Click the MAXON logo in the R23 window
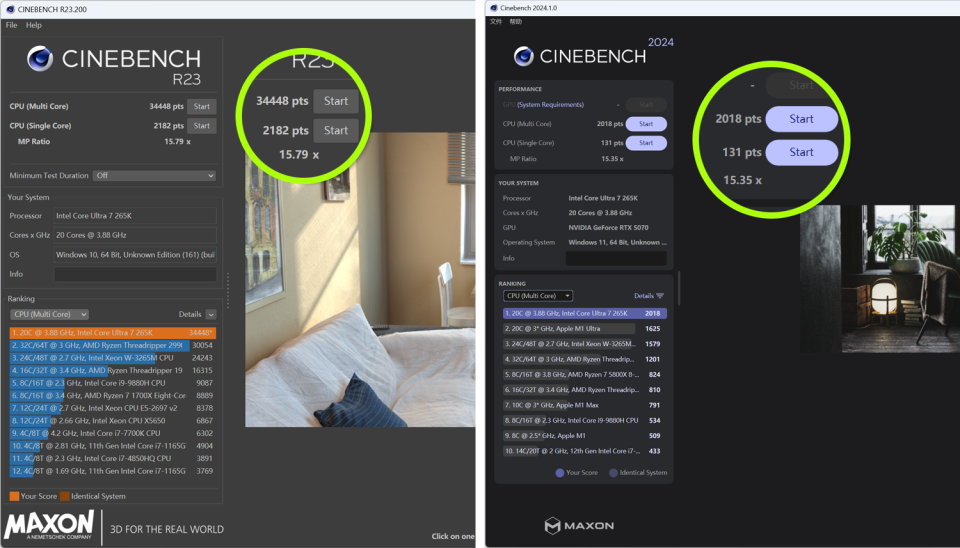The image size is (960, 548). click(49, 526)
